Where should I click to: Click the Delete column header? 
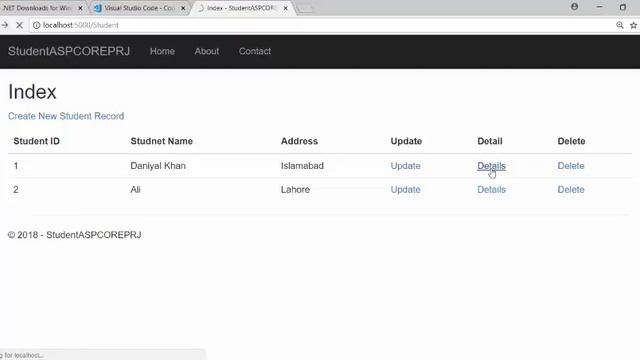coord(571,141)
